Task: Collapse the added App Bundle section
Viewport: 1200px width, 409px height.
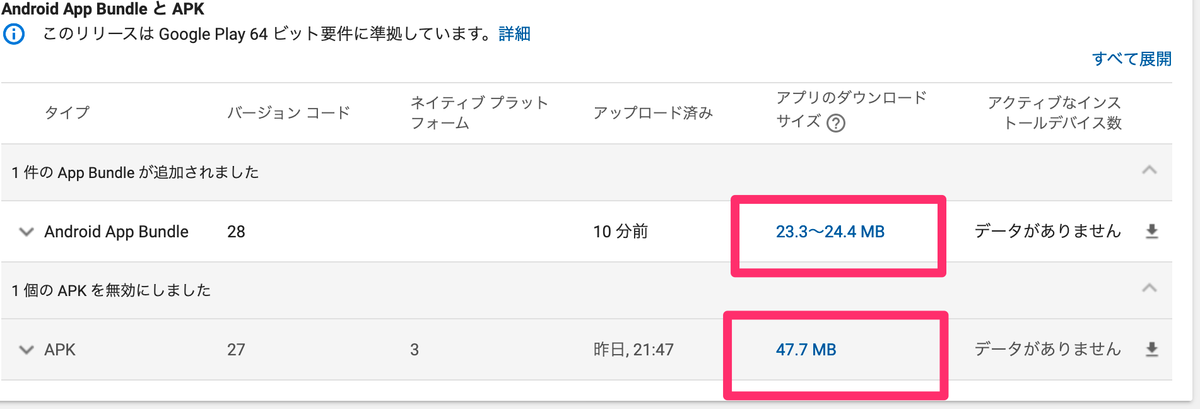Action: (x=1150, y=171)
